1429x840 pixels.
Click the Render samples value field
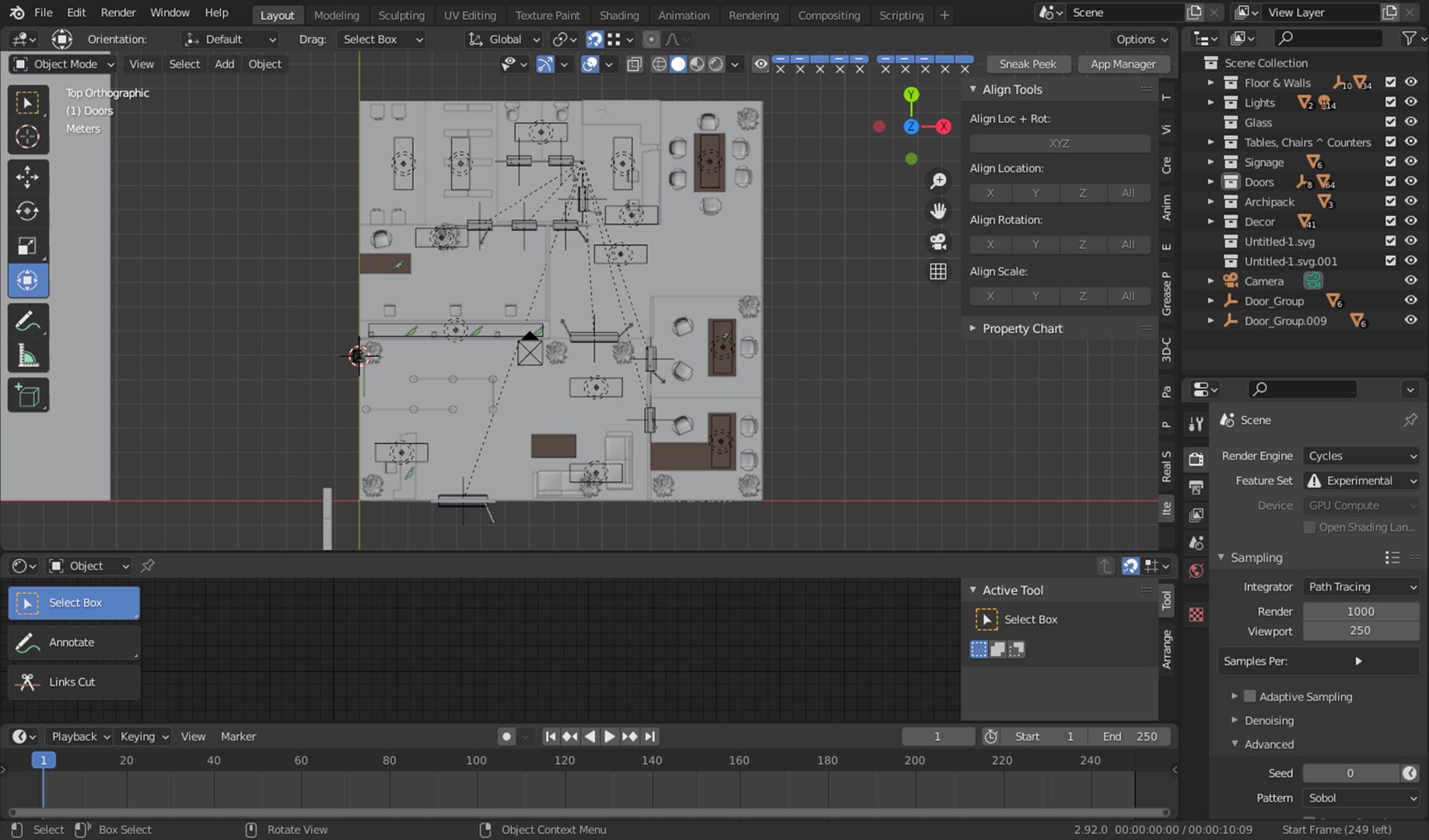(1360, 611)
